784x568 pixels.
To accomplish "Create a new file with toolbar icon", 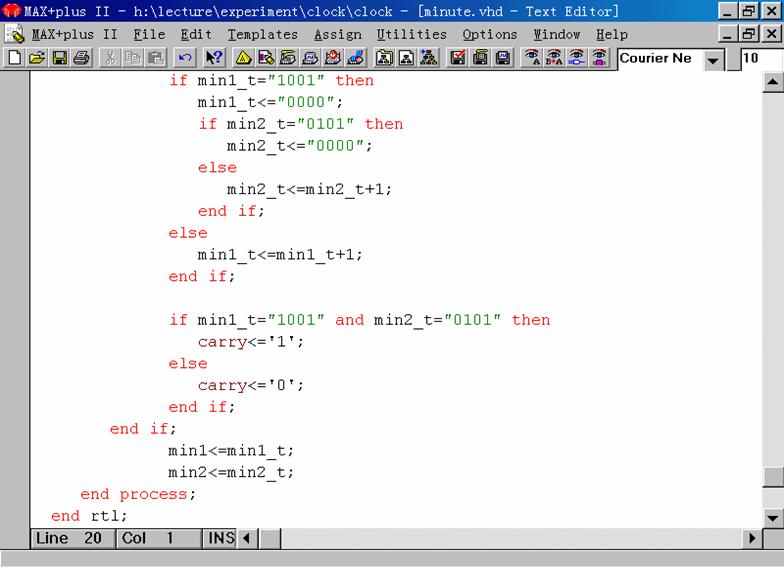I will 14,58.
